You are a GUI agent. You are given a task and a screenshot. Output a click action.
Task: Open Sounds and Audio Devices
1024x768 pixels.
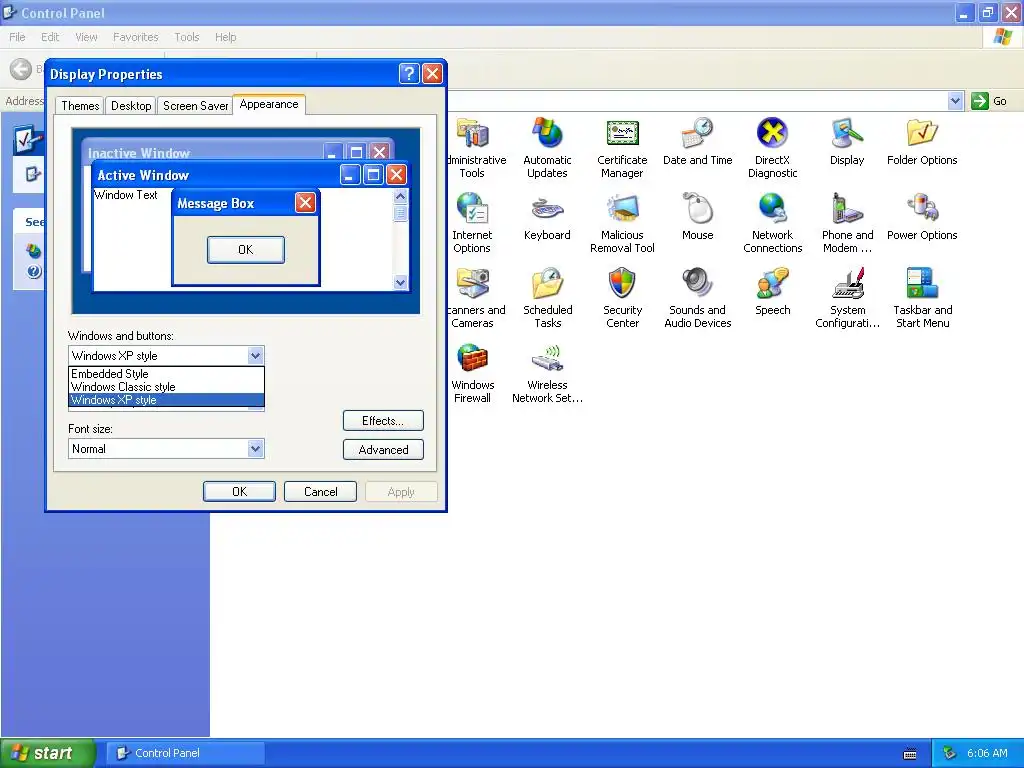click(697, 298)
